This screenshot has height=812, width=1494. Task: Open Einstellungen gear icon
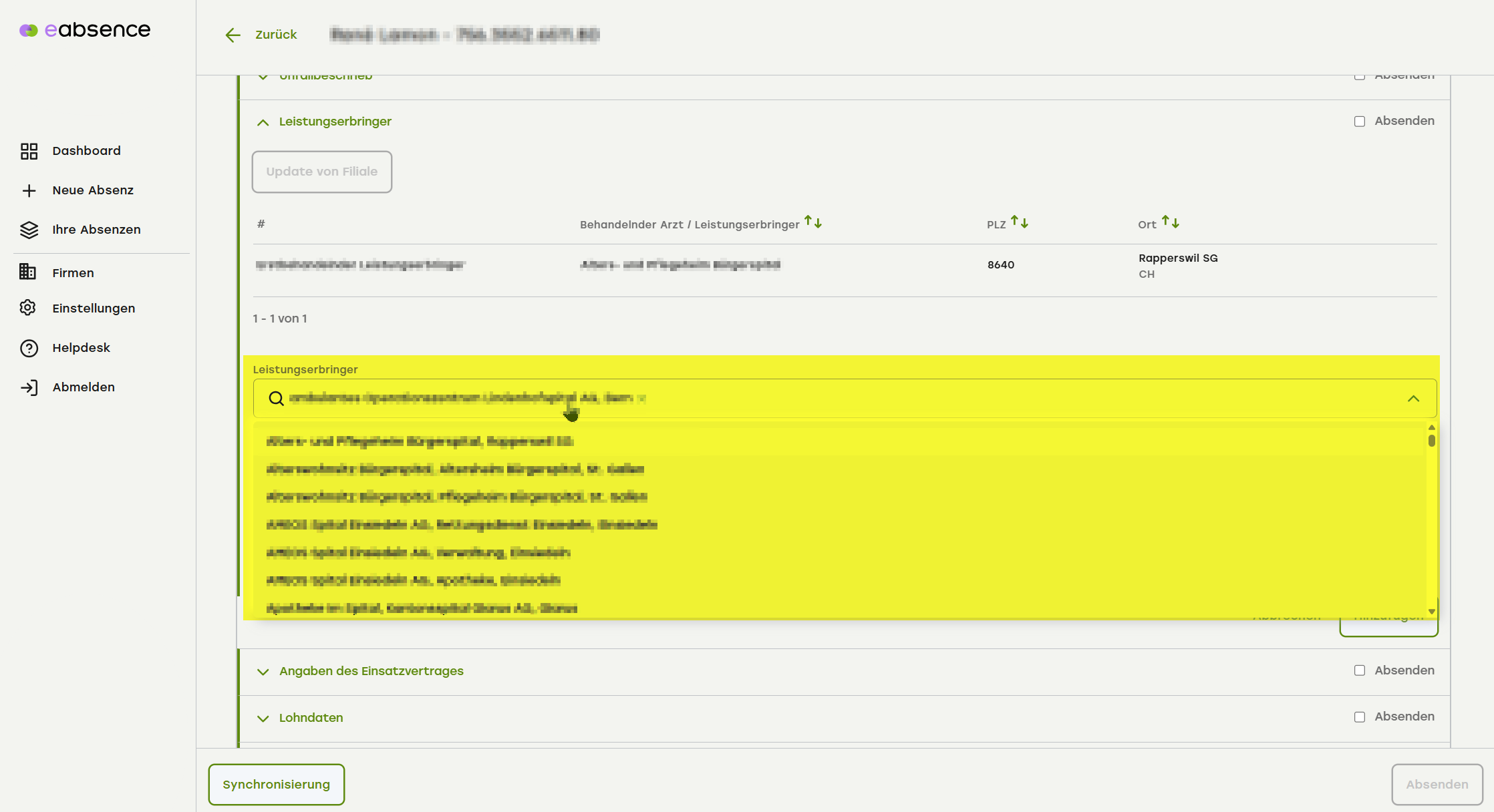pos(27,308)
